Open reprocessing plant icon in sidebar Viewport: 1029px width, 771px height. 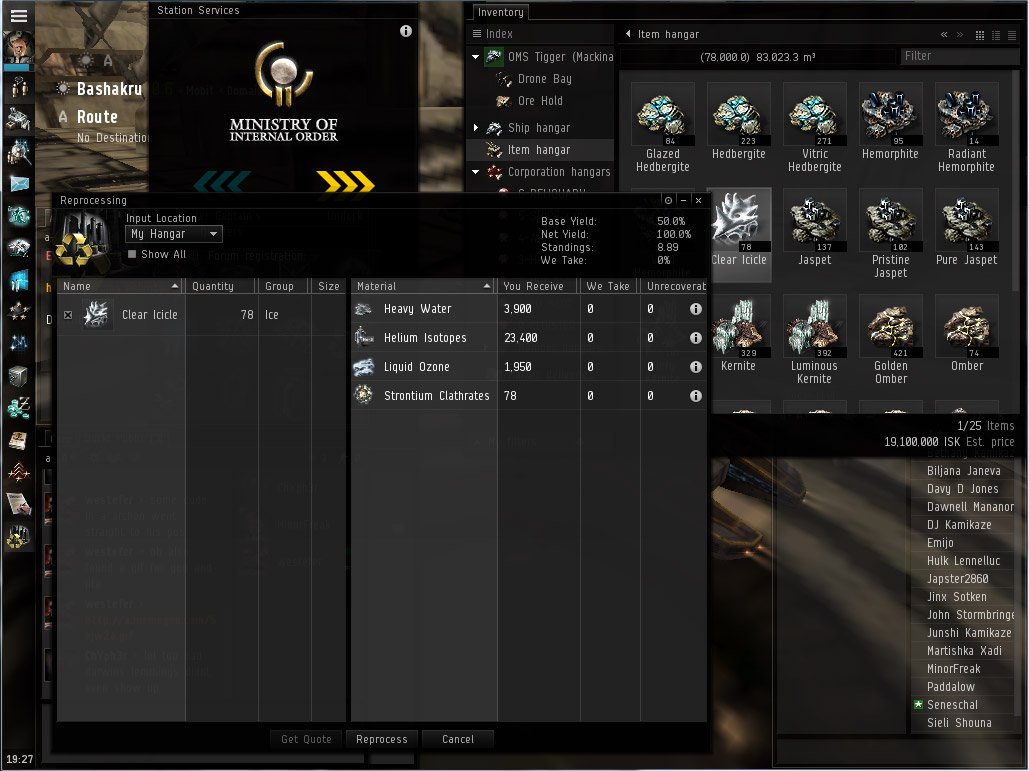[18, 536]
